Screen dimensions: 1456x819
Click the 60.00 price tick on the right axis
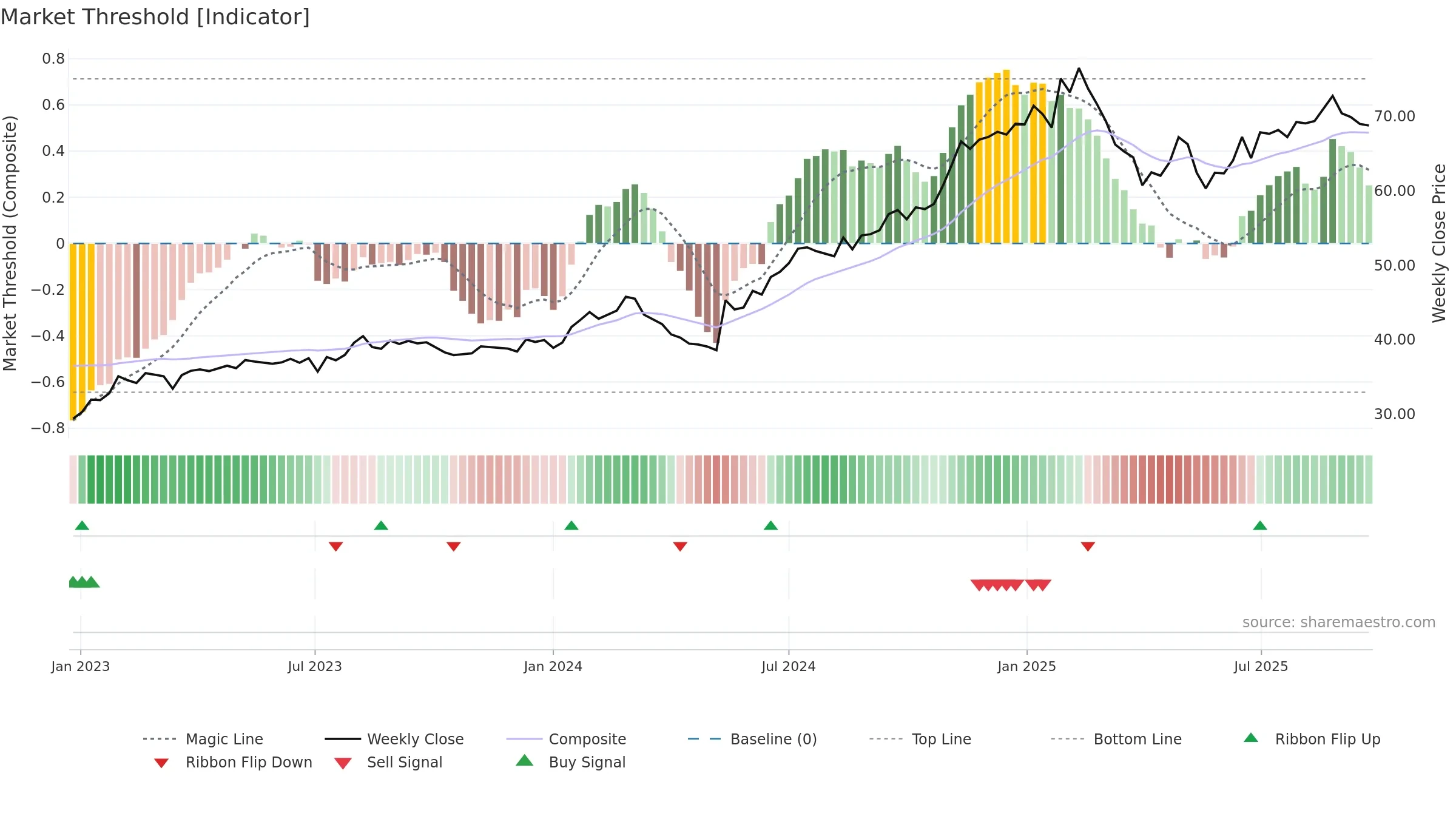tap(1395, 190)
